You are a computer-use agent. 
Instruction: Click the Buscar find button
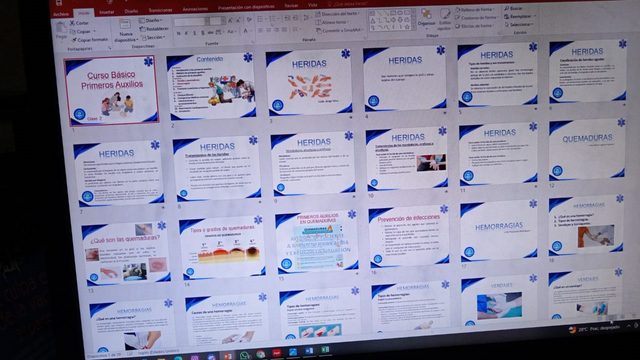pos(513,8)
